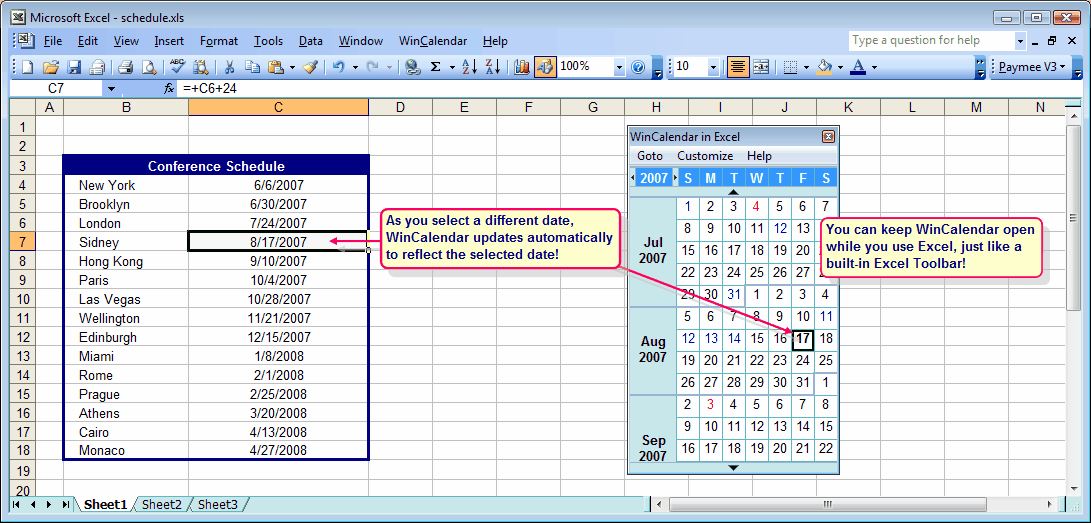
Task: Apply Borders with the grid icon
Action: (x=790, y=67)
